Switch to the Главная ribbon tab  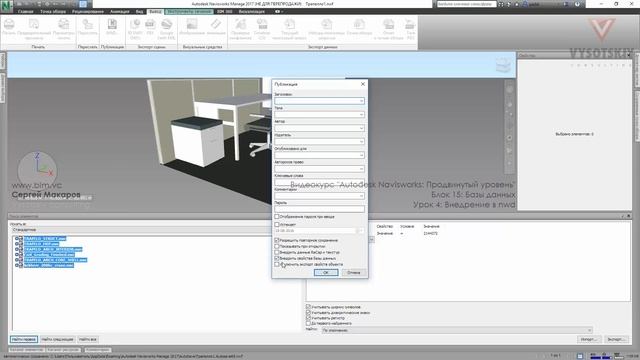[25, 11]
